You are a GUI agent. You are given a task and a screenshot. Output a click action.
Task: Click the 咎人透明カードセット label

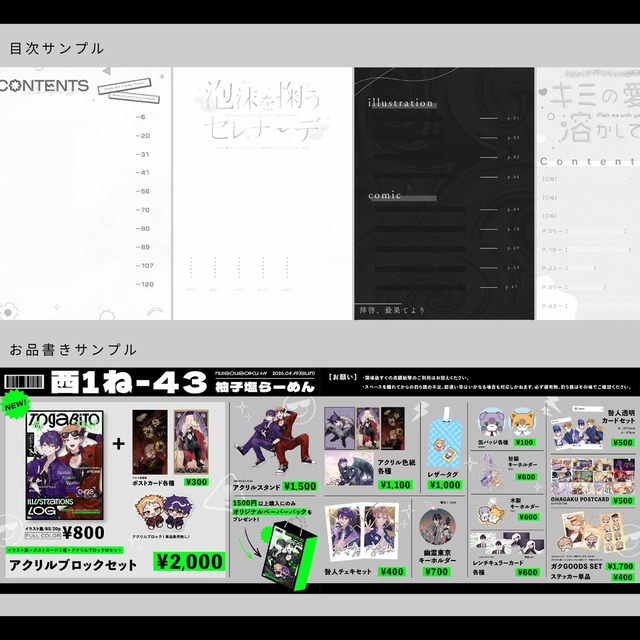pyautogui.click(x=618, y=416)
